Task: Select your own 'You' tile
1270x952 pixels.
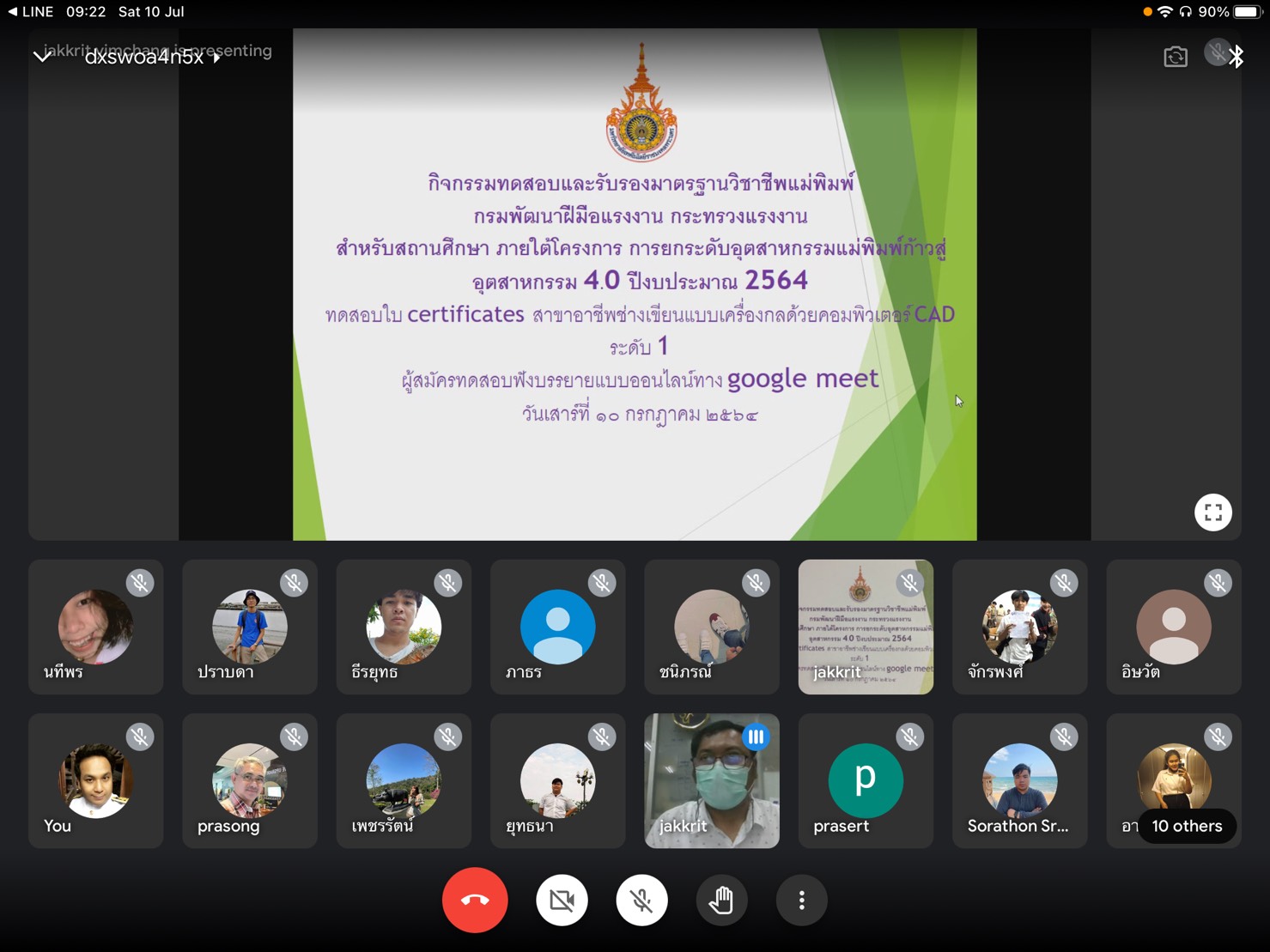Action: [95, 780]
